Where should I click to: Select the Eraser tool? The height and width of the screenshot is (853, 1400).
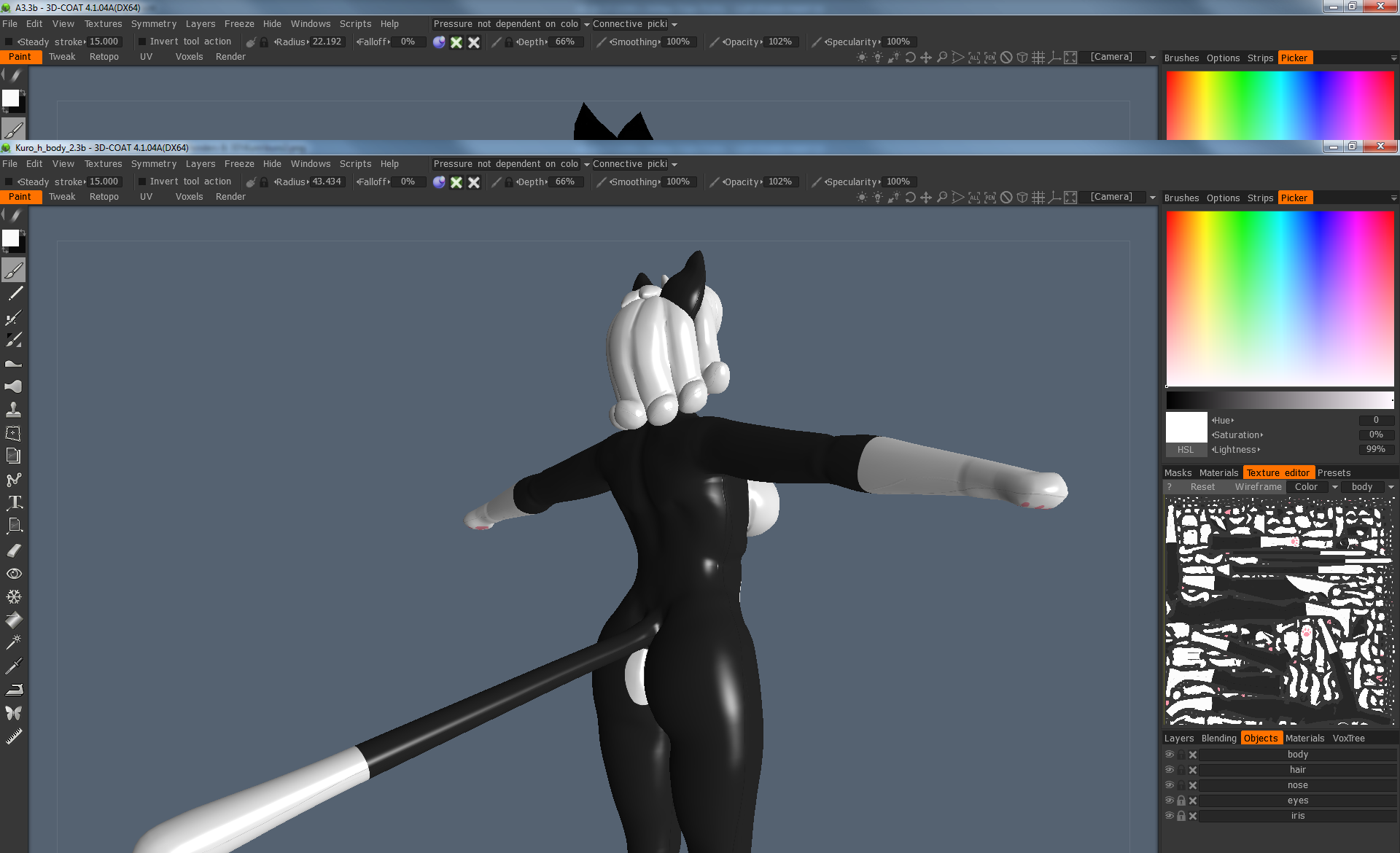tap(14, 550)
